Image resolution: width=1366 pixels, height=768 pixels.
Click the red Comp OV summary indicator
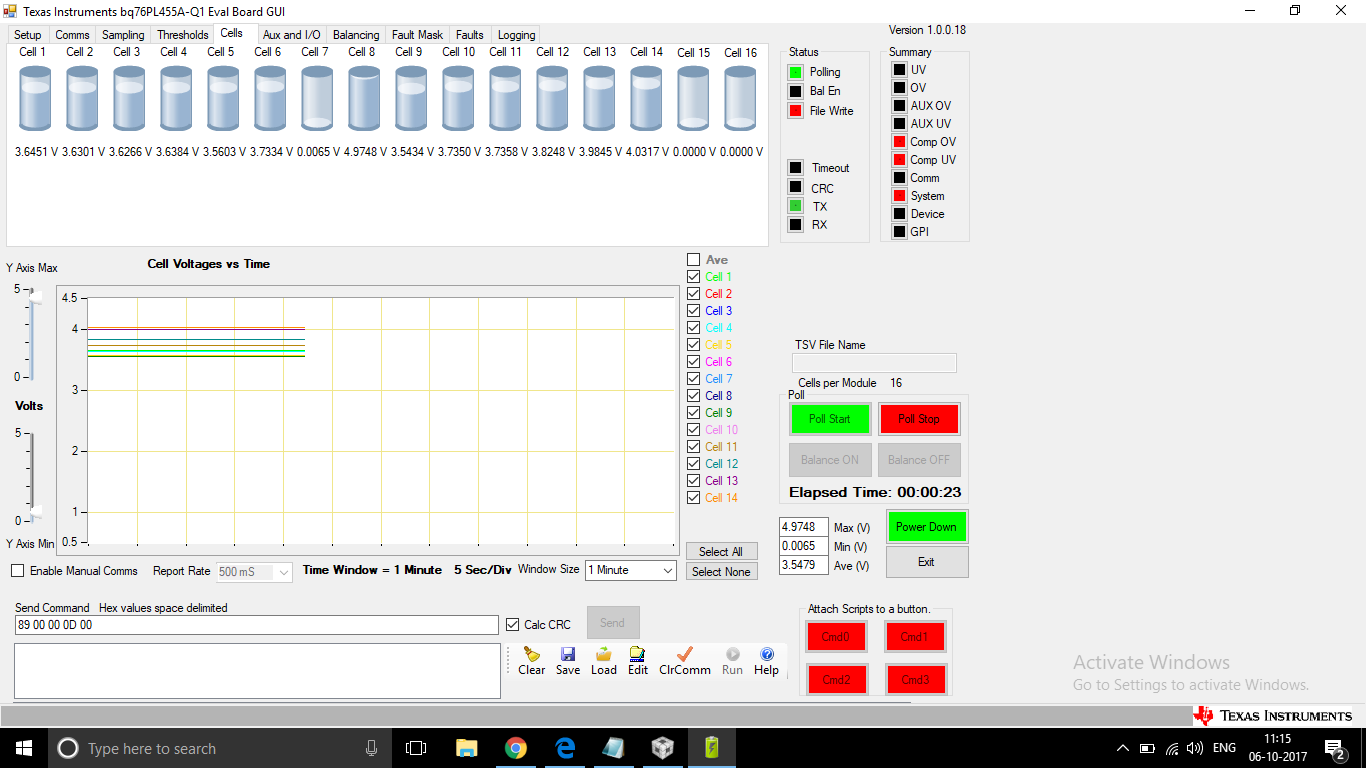click(x=899, y=142)
